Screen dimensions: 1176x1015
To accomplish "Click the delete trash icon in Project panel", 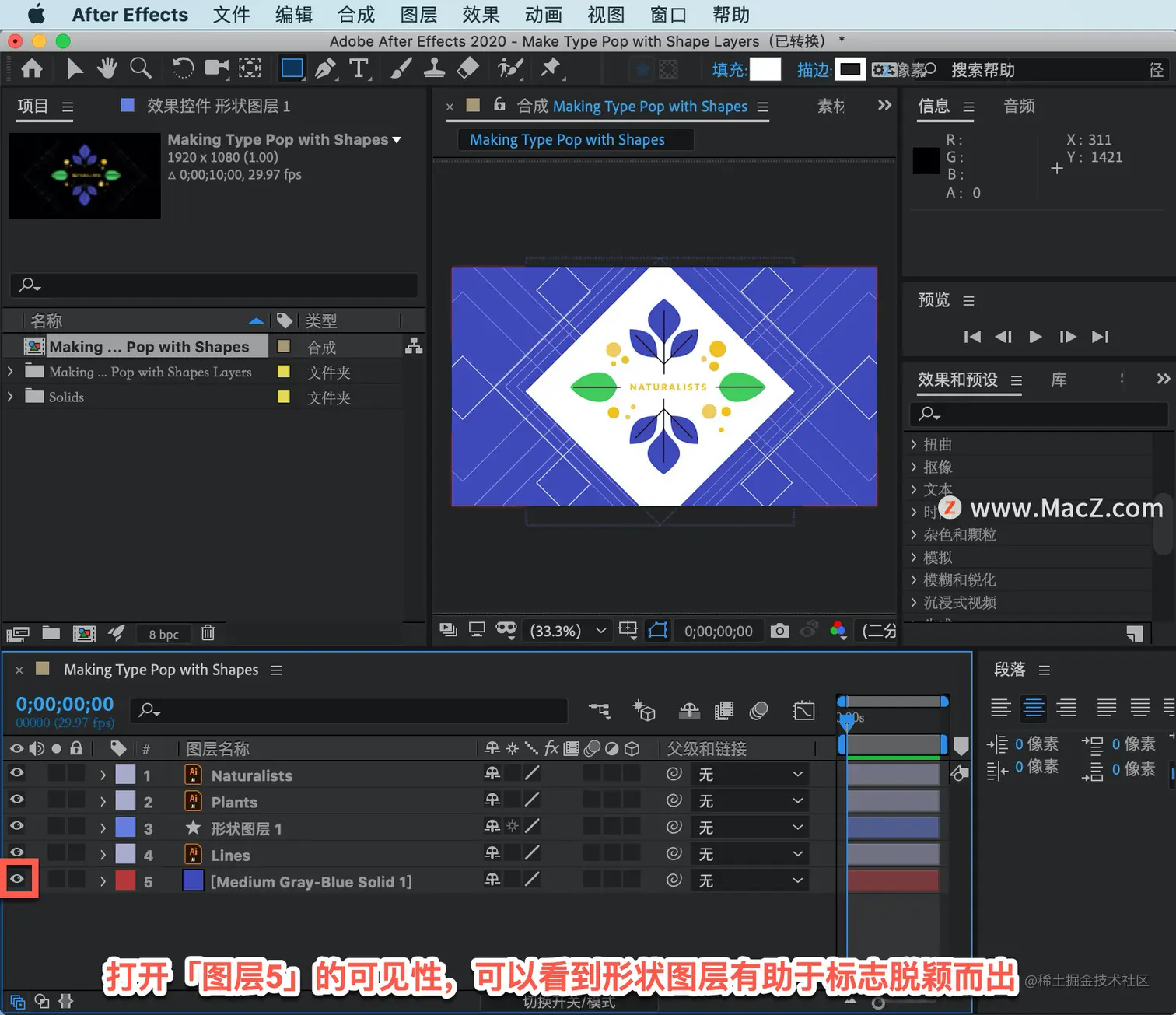I will tap(208, 633).
